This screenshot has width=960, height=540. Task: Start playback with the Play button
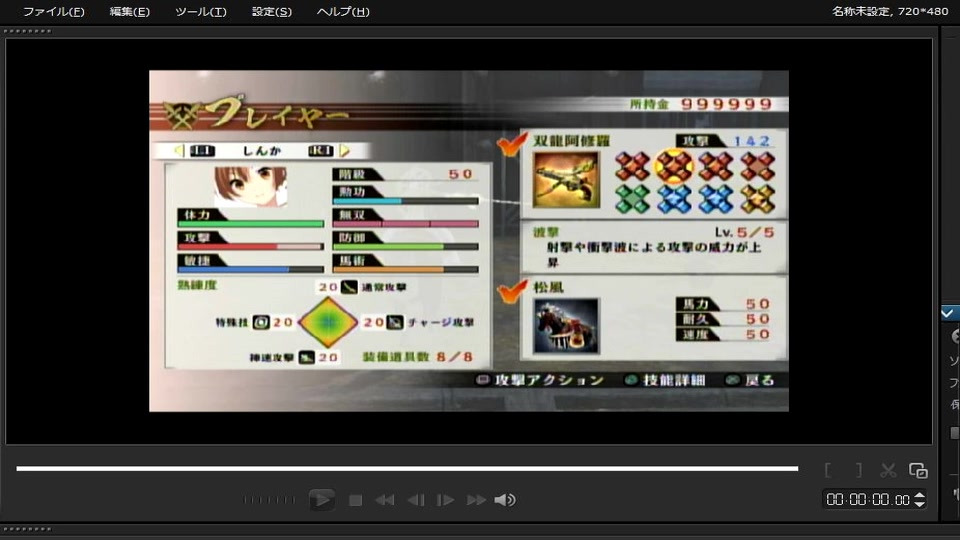coord(321,500)
